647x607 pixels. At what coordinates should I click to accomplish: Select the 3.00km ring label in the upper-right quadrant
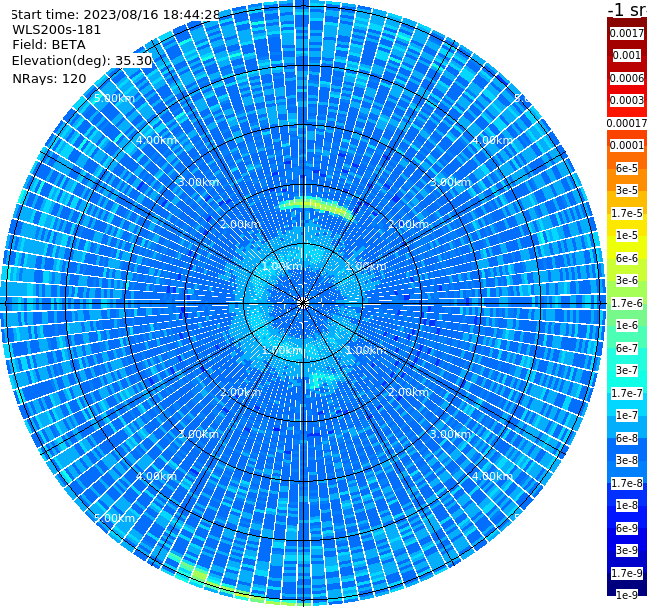(x=450, y=182)
